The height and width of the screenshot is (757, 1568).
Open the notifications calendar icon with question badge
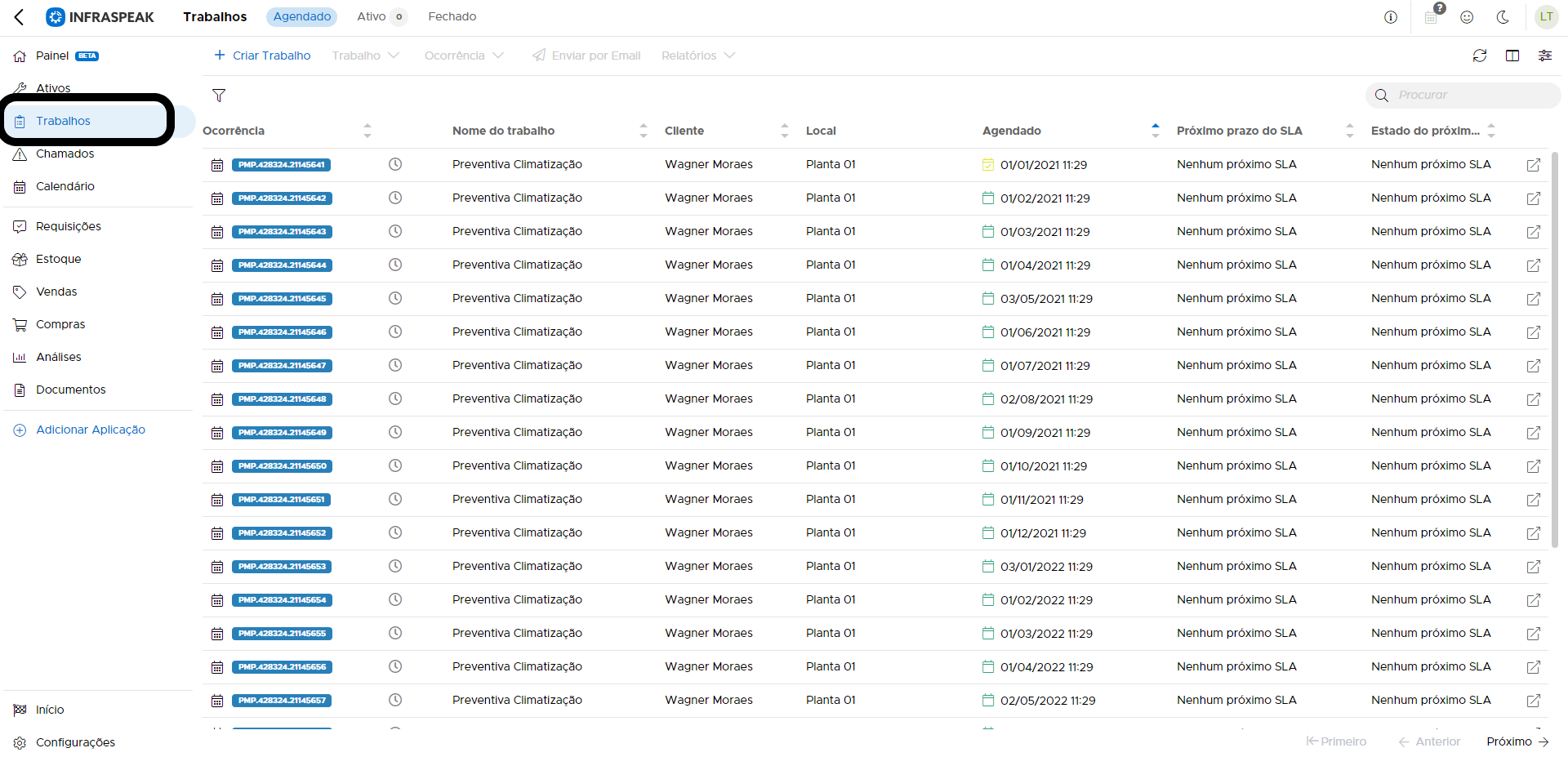point(1432,17)
